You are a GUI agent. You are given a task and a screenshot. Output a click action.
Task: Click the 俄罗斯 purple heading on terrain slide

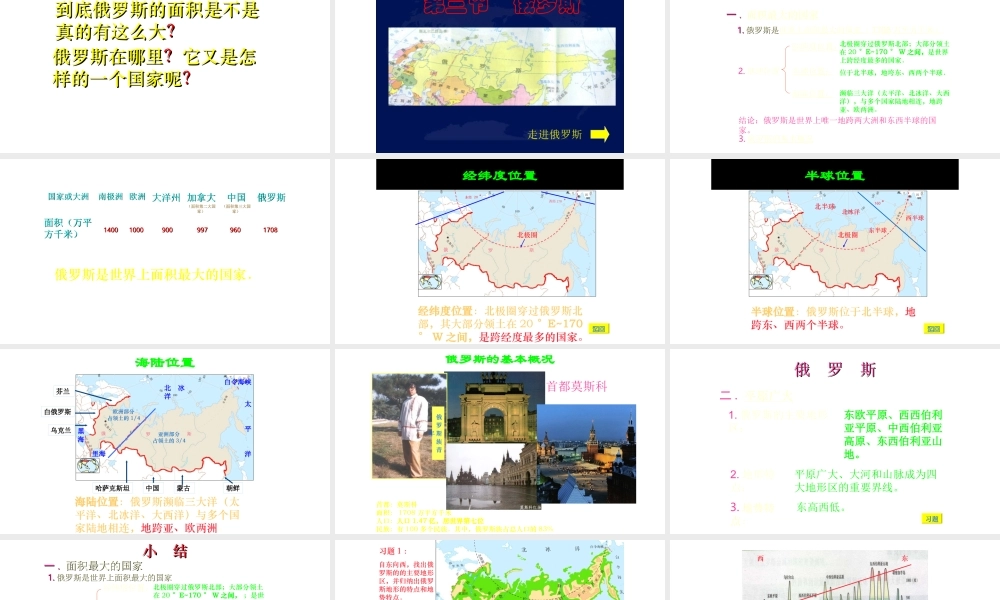pyautogui.click(x=835, y=370)
